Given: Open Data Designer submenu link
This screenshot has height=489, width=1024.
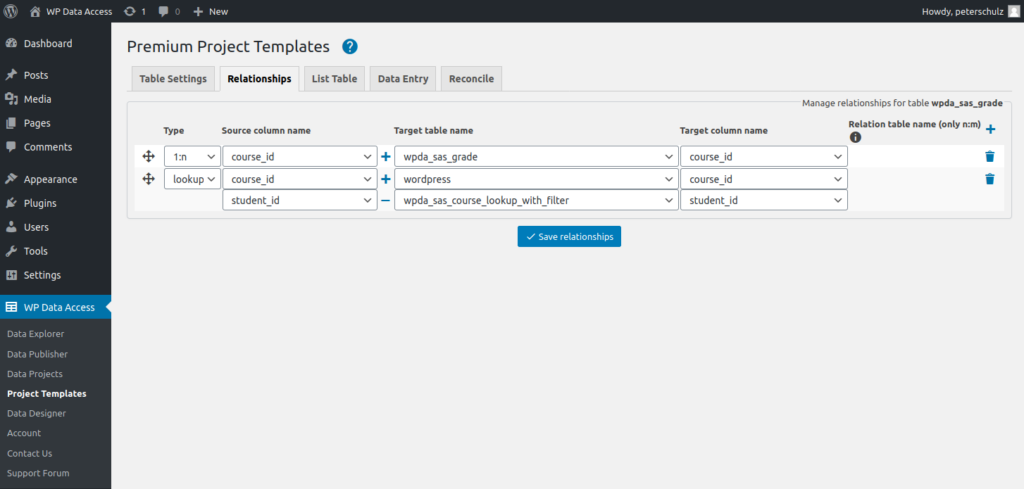Looking at the screenshot, I should [x=37, y=413].
